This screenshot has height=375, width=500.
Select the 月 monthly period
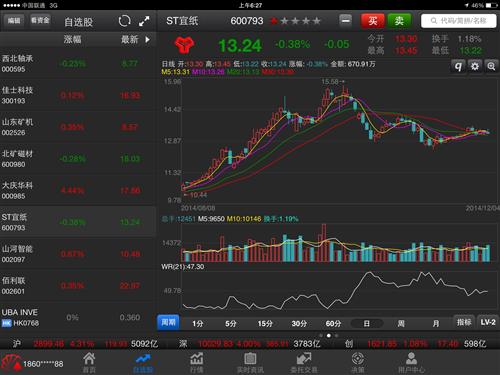[x=436, y=323]
